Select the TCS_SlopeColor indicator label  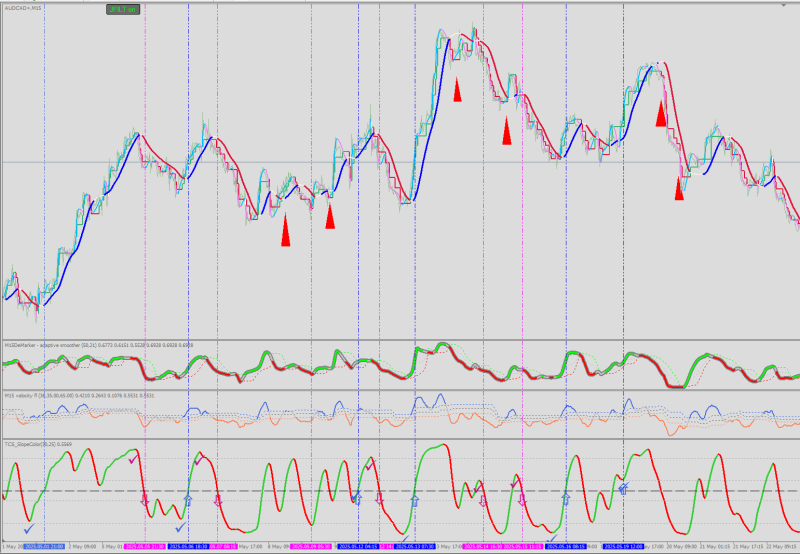click(x=38, y=444)
